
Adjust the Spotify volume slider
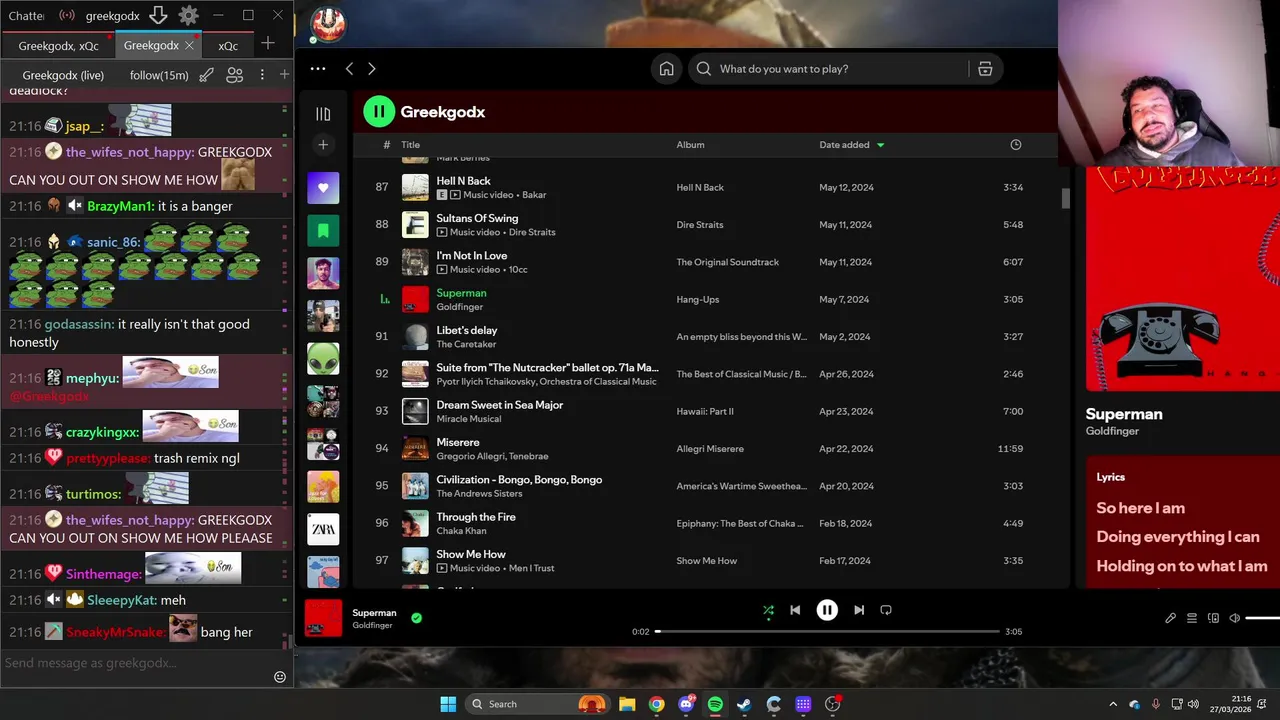pos(1262,618)
